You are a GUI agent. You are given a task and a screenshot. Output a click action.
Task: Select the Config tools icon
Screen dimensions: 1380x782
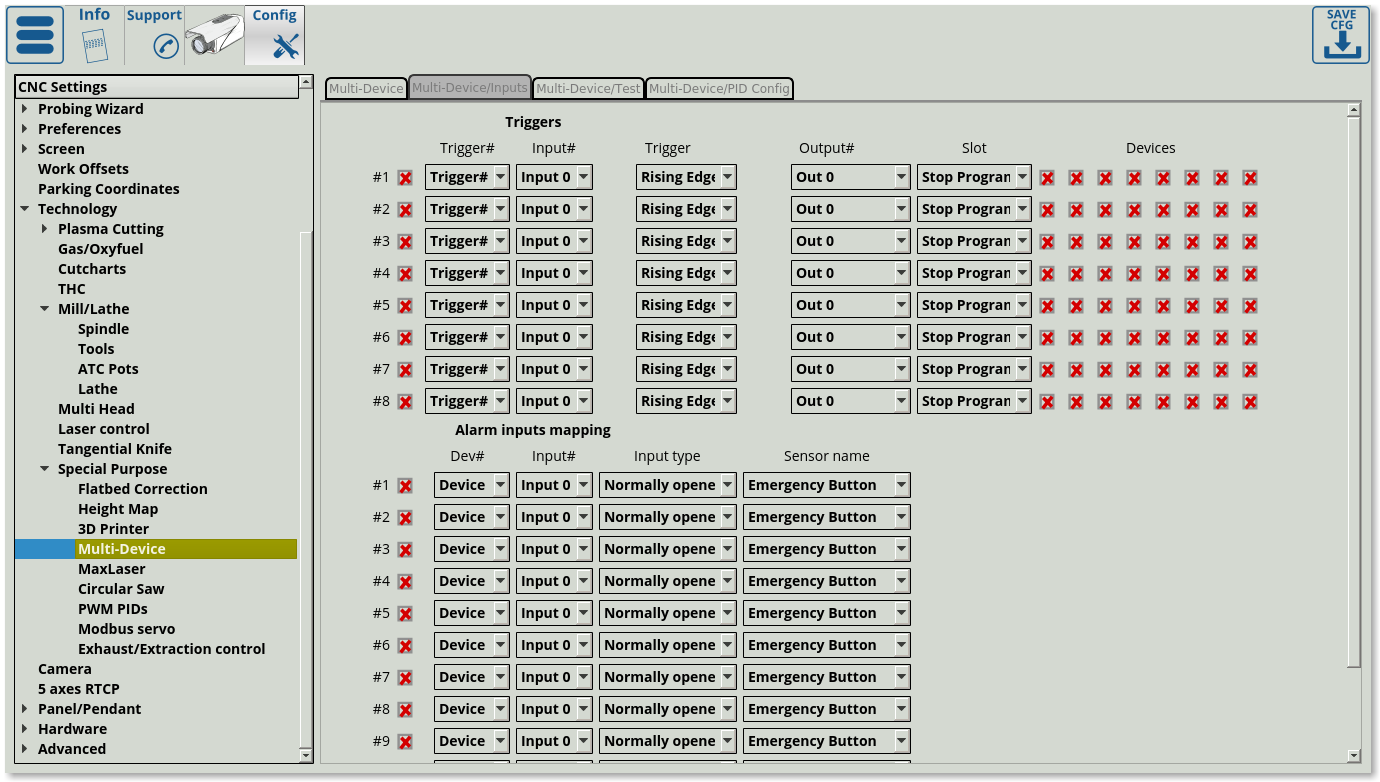[285, 46]
